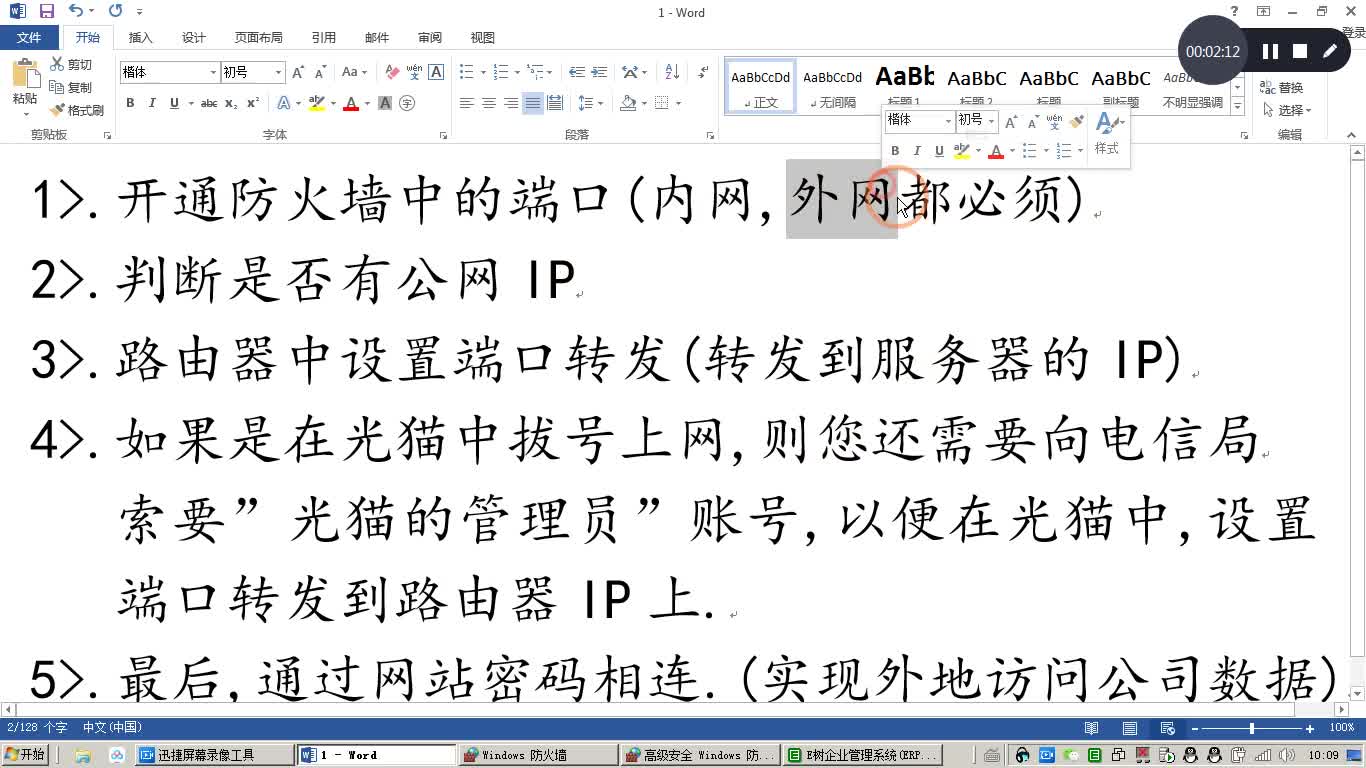Open the font size dropdown showing 初号
The image size is (1366, 768).
tap(278, 72)
